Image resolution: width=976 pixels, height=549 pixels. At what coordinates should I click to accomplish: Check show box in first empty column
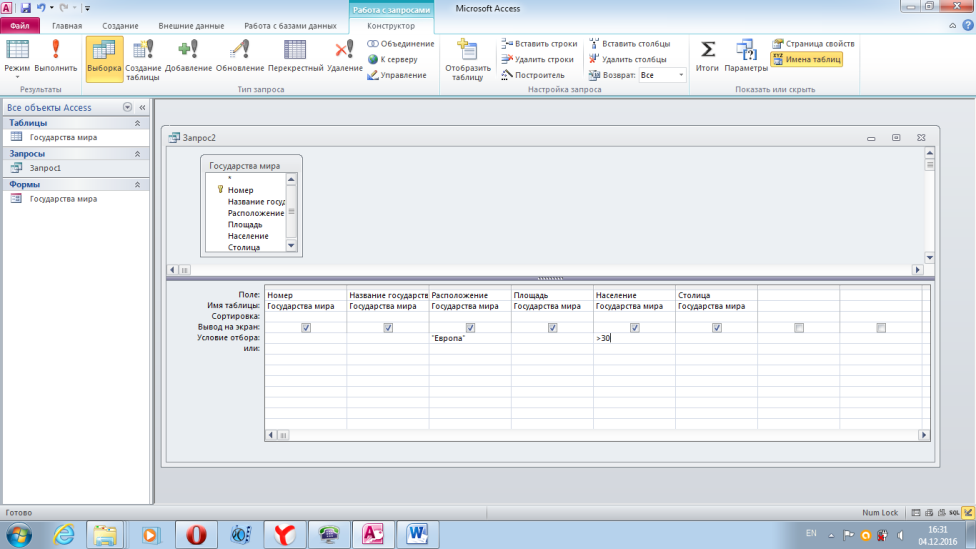[x=799, y=327]
